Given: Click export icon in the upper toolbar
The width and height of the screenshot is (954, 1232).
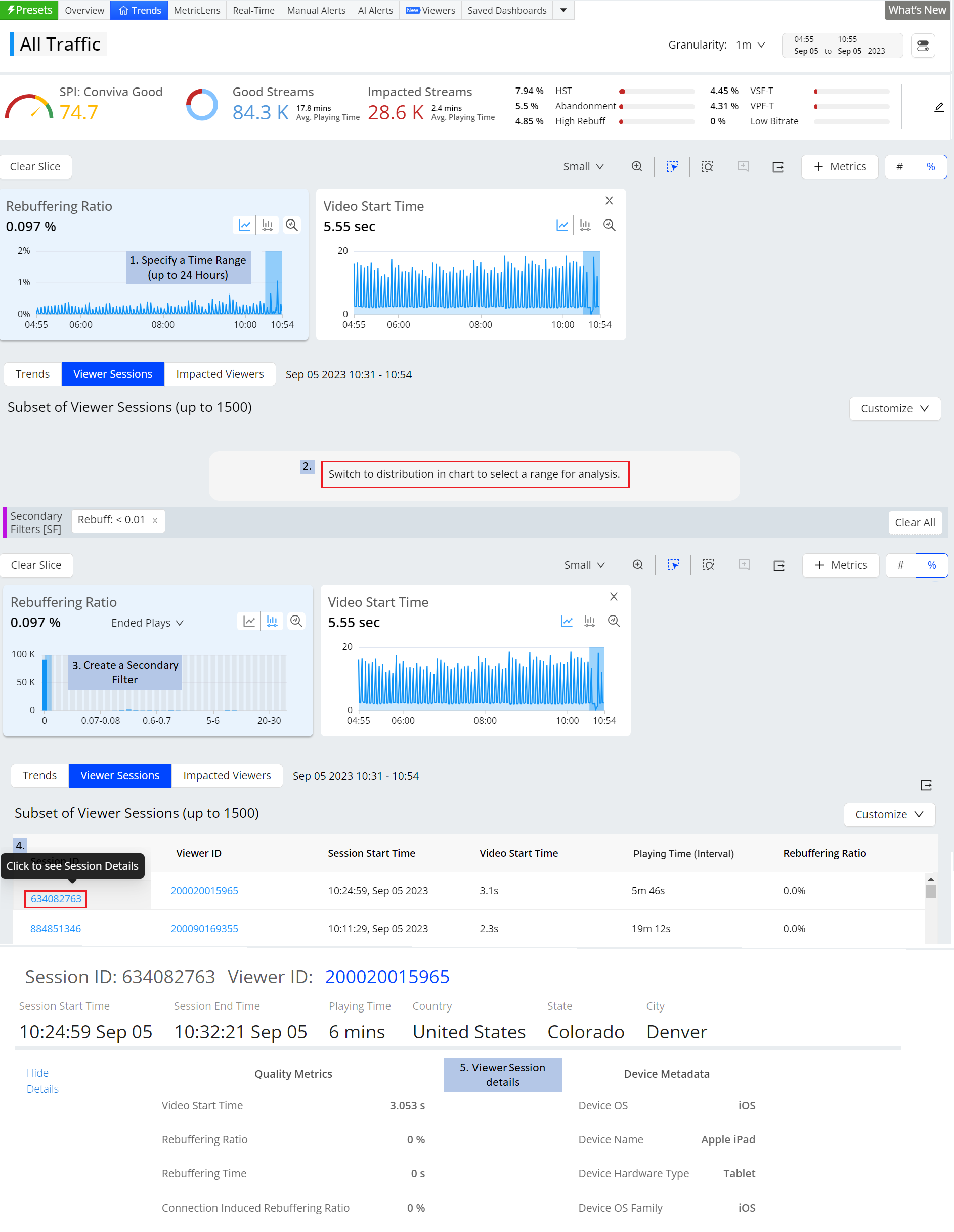Looking at the screenshot, I should [777, 167].
